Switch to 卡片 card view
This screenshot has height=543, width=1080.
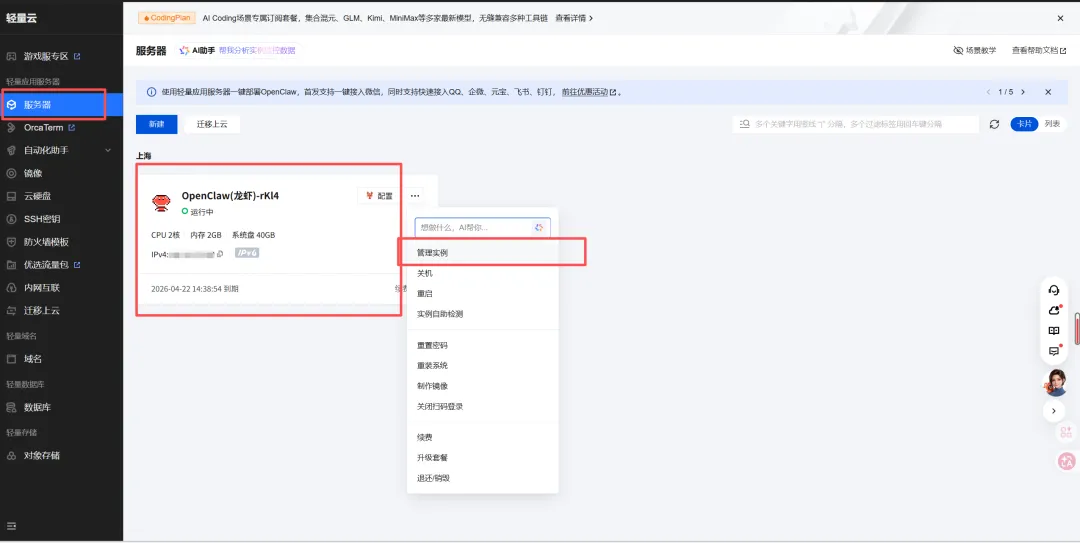1024,124
